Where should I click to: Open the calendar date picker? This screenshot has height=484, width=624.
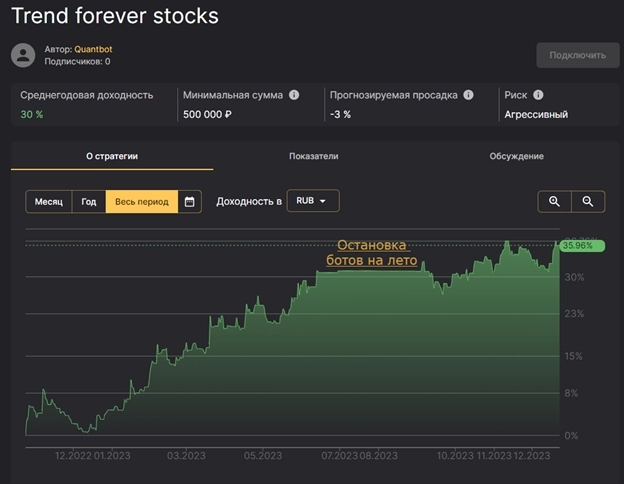click(x=190, y=202)
